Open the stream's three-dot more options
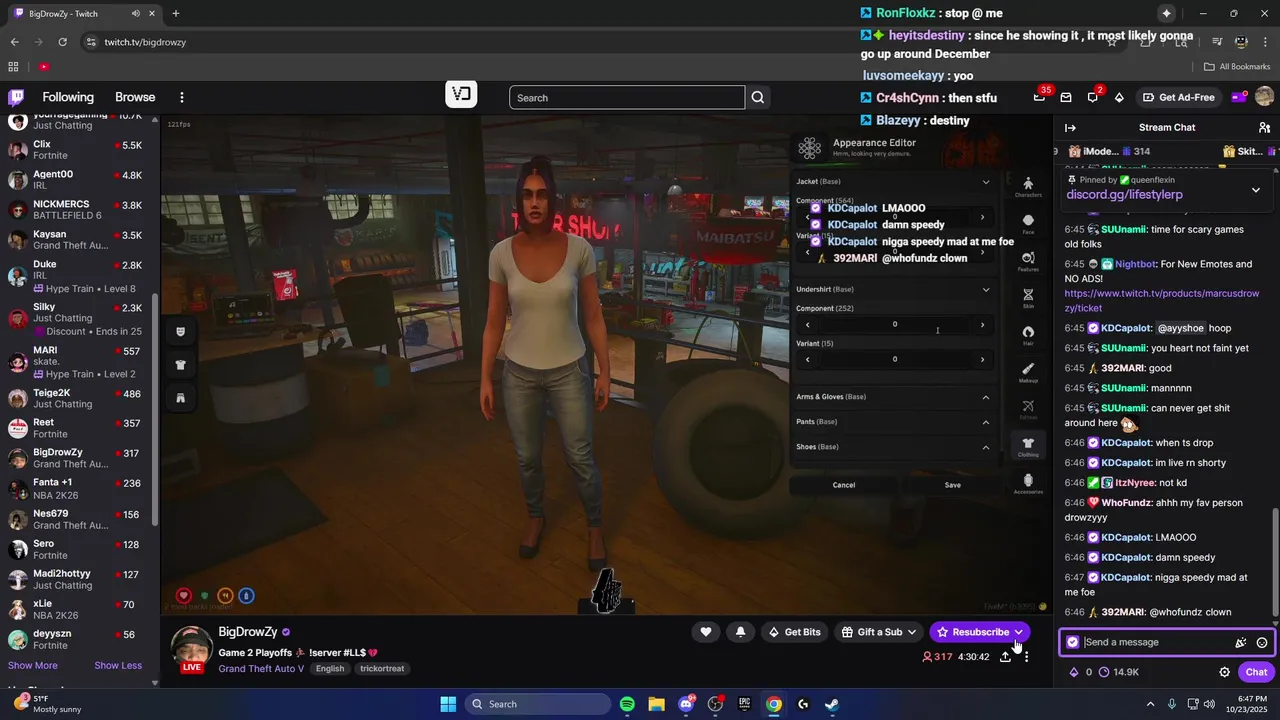The height and width of the screenshot is (720, 1280). pos(1026,657)
